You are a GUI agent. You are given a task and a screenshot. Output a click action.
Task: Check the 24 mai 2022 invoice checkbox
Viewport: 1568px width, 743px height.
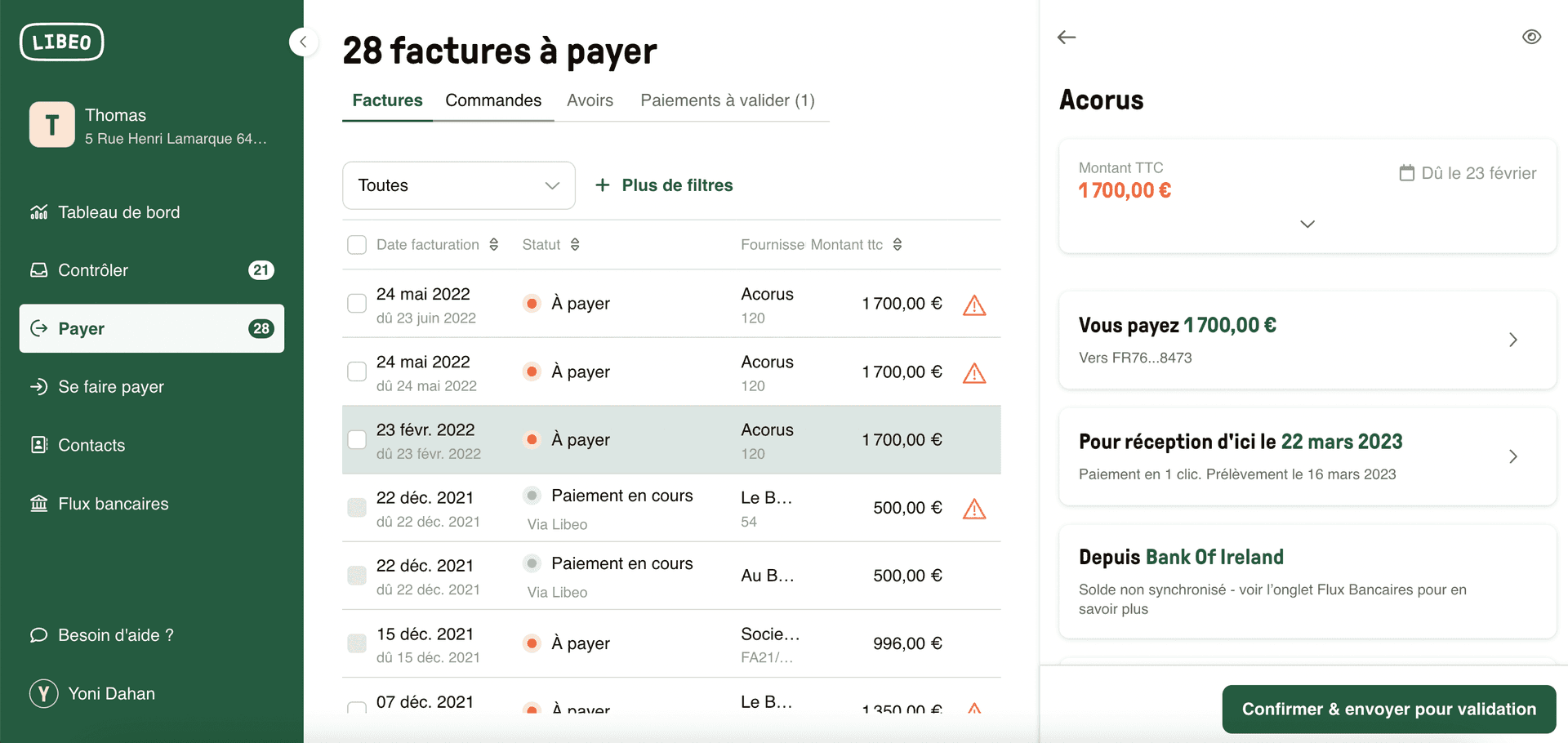click(357, 303)
